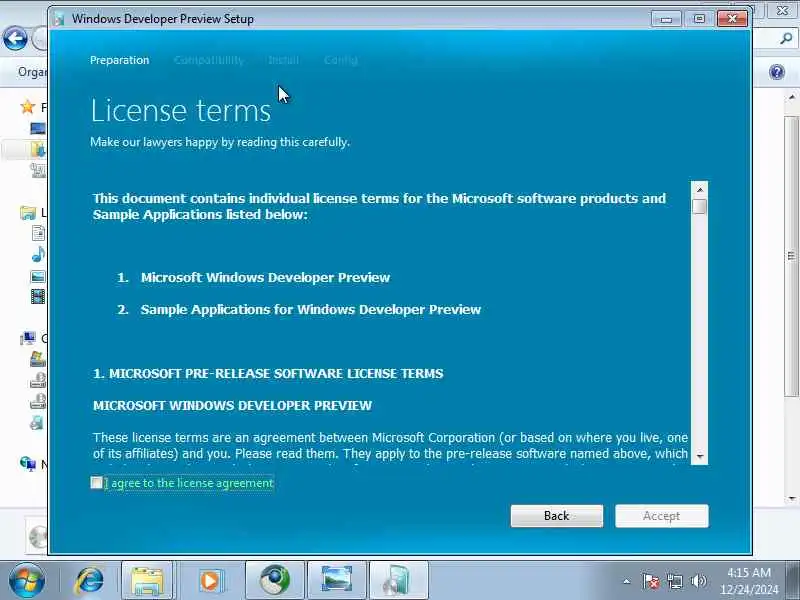Viewport: 800px width, 600px height.
Task: Close the background Explorer window
Action: click(x=782, y=10)
